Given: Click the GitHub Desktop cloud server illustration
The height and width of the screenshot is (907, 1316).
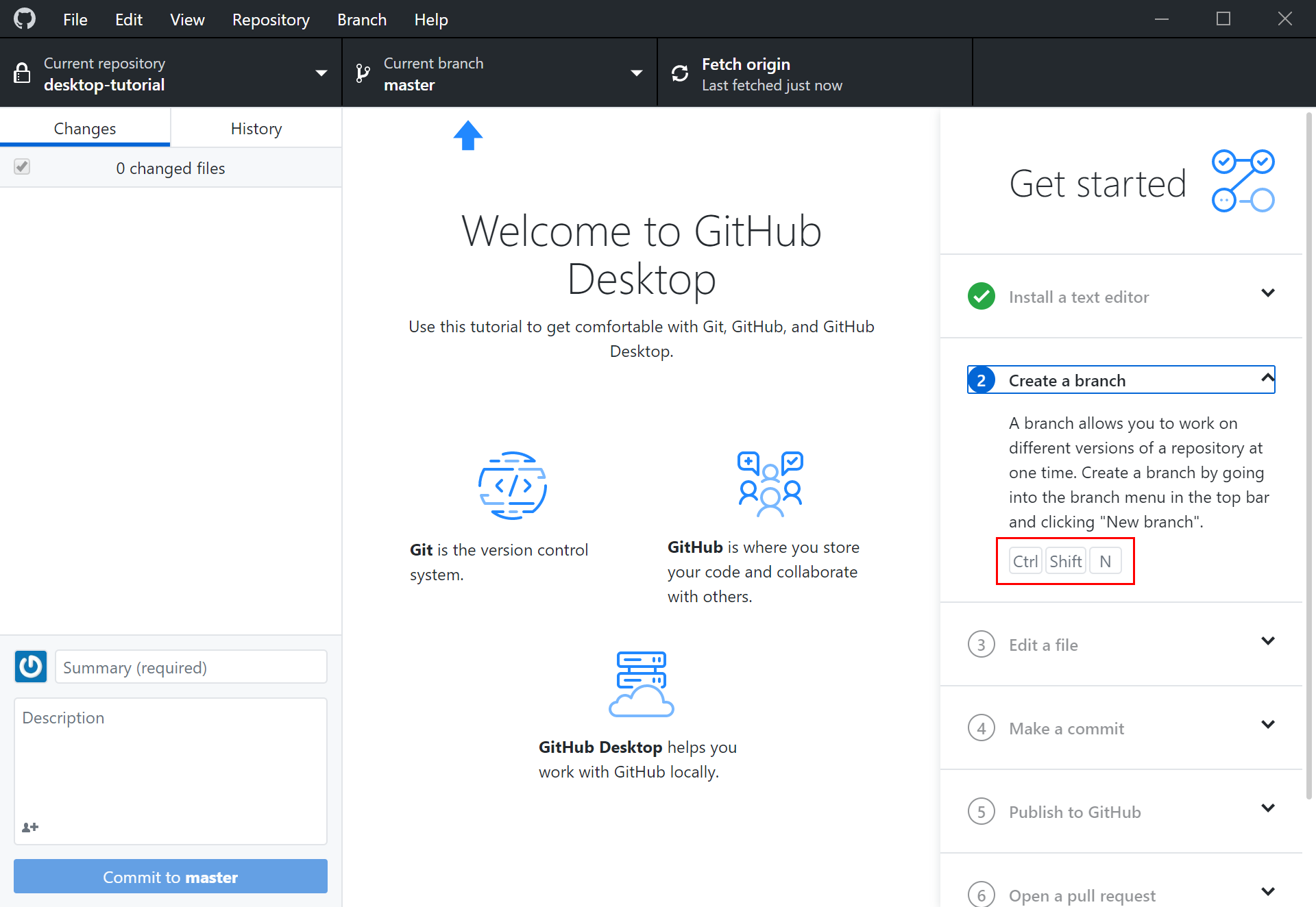Looking at the screenshot, I should point(642,684).
